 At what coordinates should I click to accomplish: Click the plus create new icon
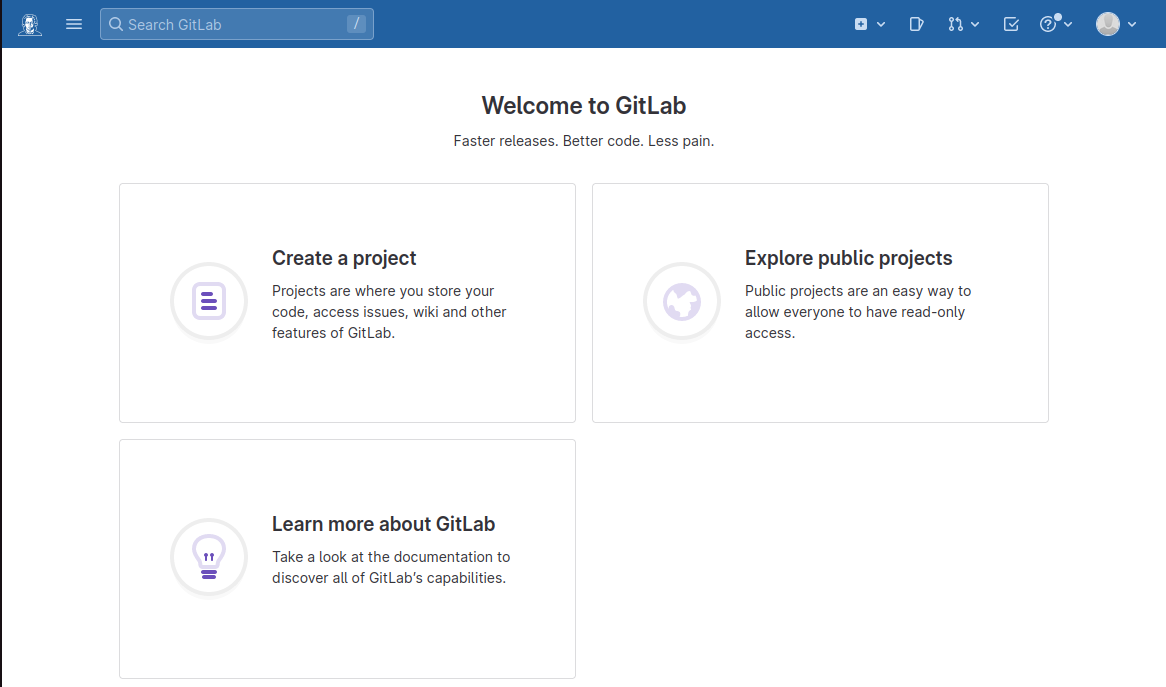pos(860,25)
